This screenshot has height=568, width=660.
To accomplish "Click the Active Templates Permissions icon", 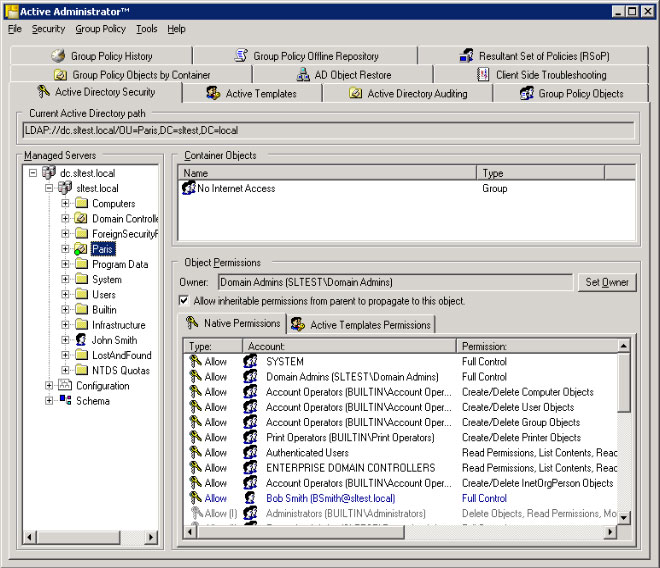I will (298, 324).
